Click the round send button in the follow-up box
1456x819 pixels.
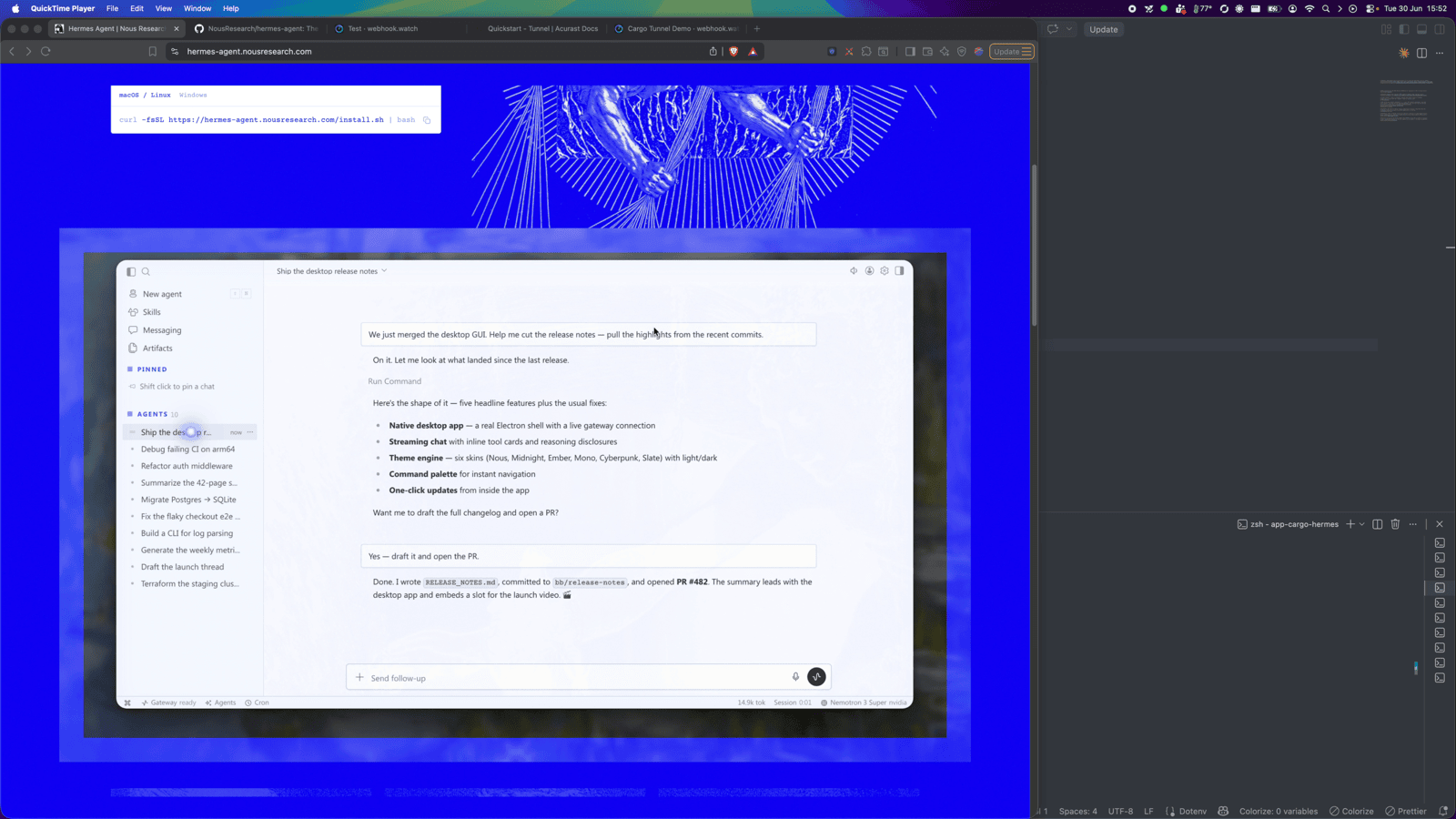816,677
